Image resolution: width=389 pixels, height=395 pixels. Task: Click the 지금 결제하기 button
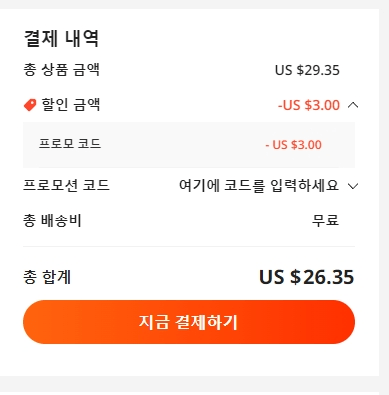(x=189, y=322)
